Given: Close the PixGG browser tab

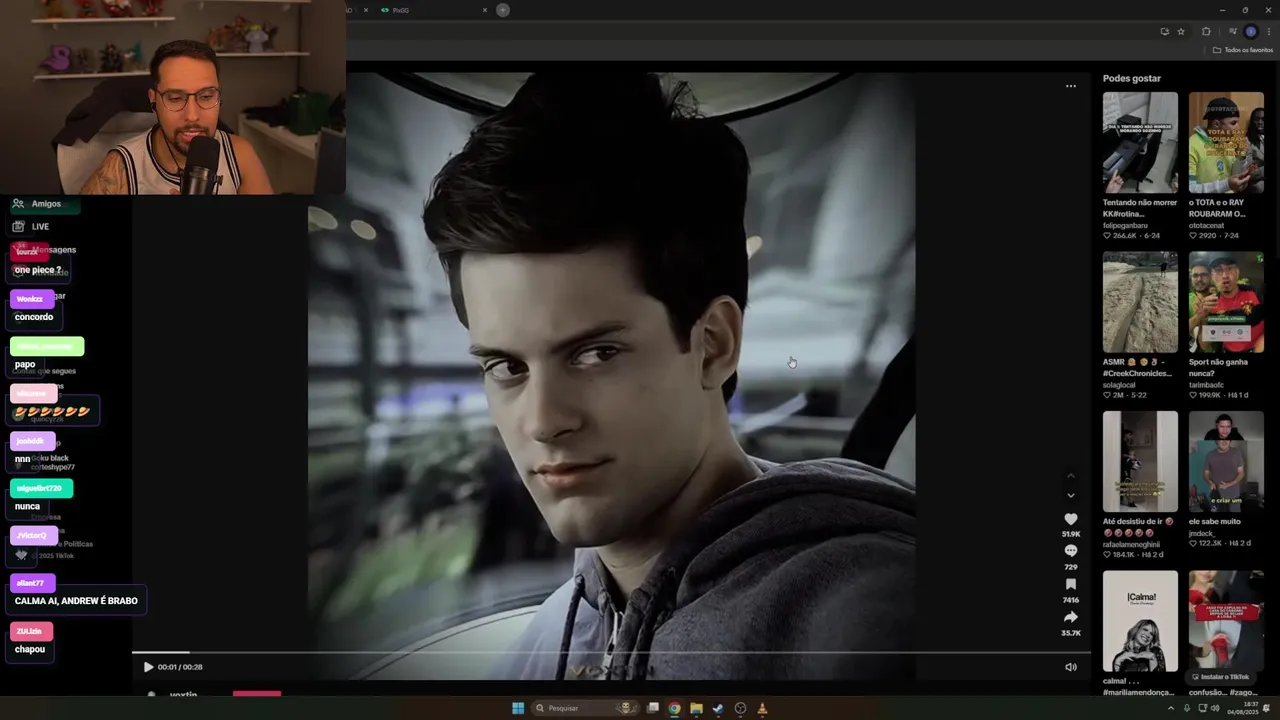Looking at the screenshot, I should [485, 10].
